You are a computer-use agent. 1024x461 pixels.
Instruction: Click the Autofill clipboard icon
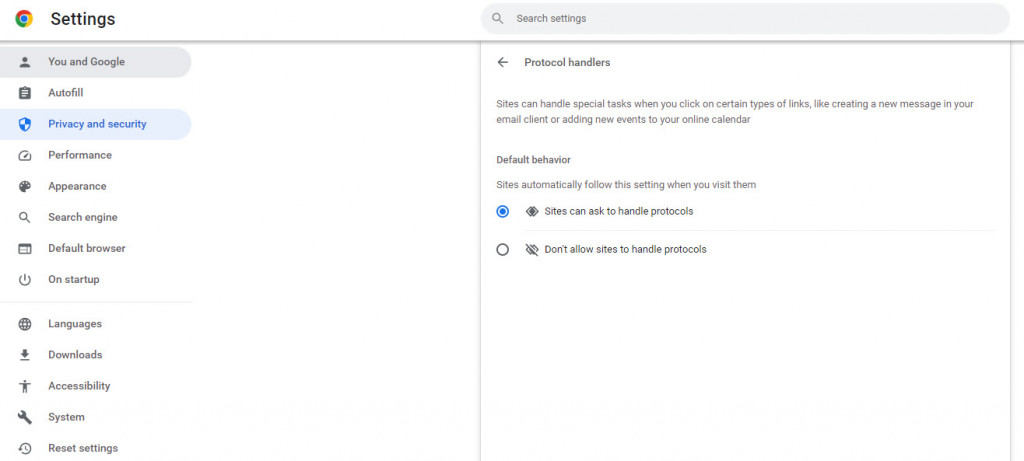(x=25, y=93)
